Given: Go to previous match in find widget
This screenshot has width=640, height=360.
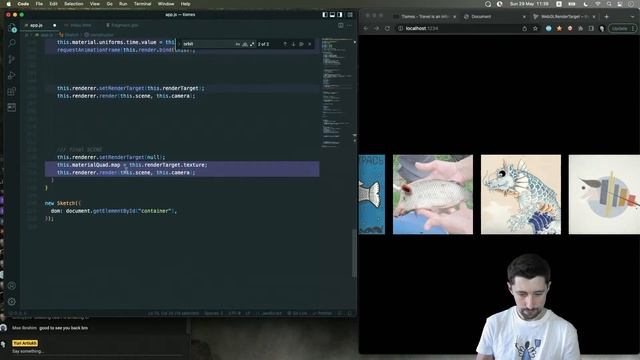Looking at the screenshot, I should (285, 44).
